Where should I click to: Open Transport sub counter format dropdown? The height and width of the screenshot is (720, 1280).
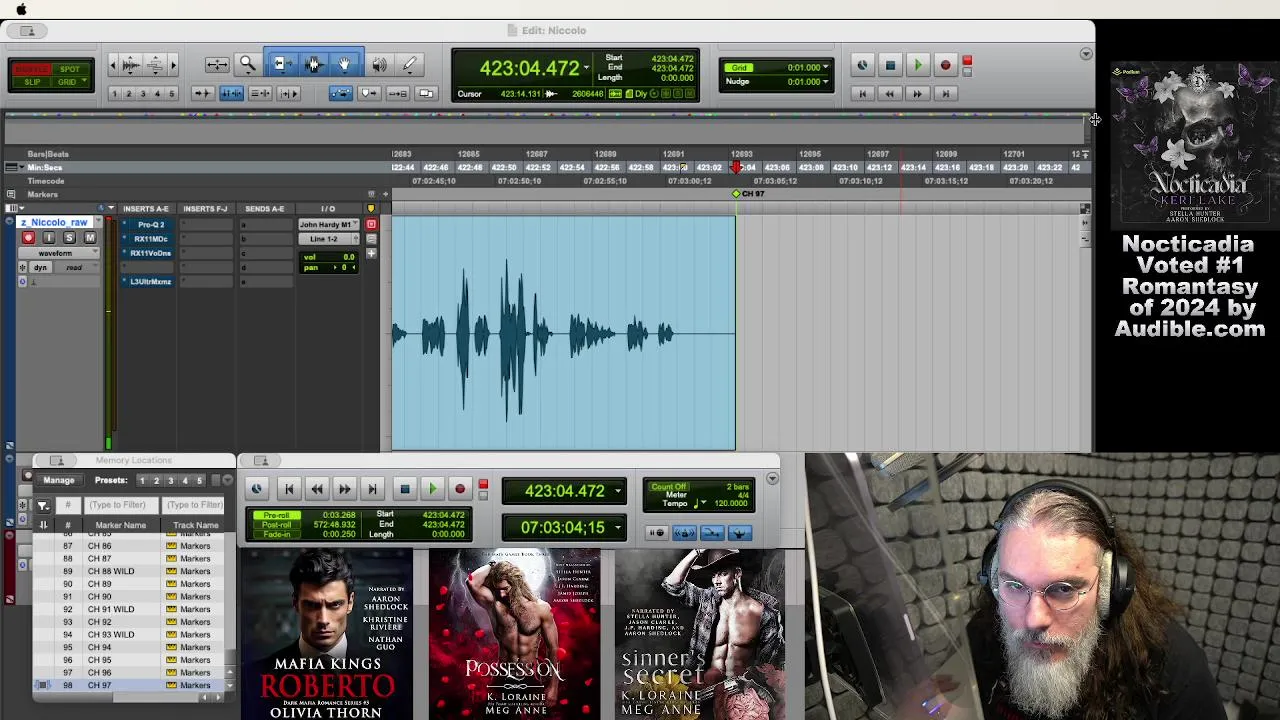point(618,528)
